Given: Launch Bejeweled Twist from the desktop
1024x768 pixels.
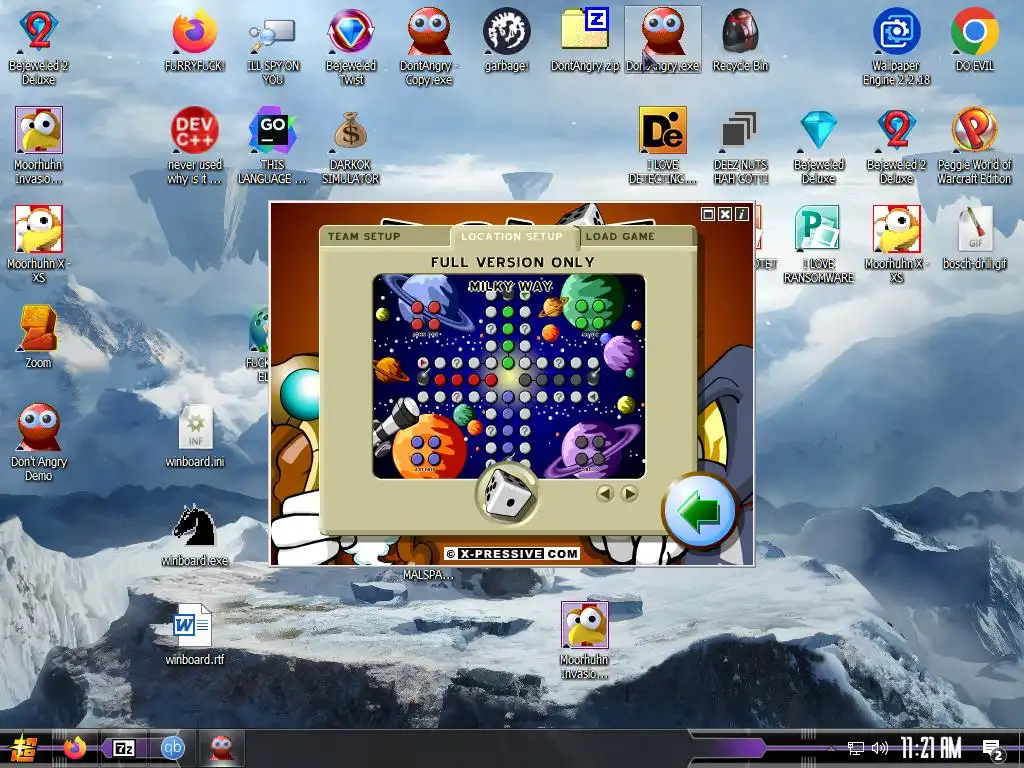Looking at the screenshot, I should [351, 48].
